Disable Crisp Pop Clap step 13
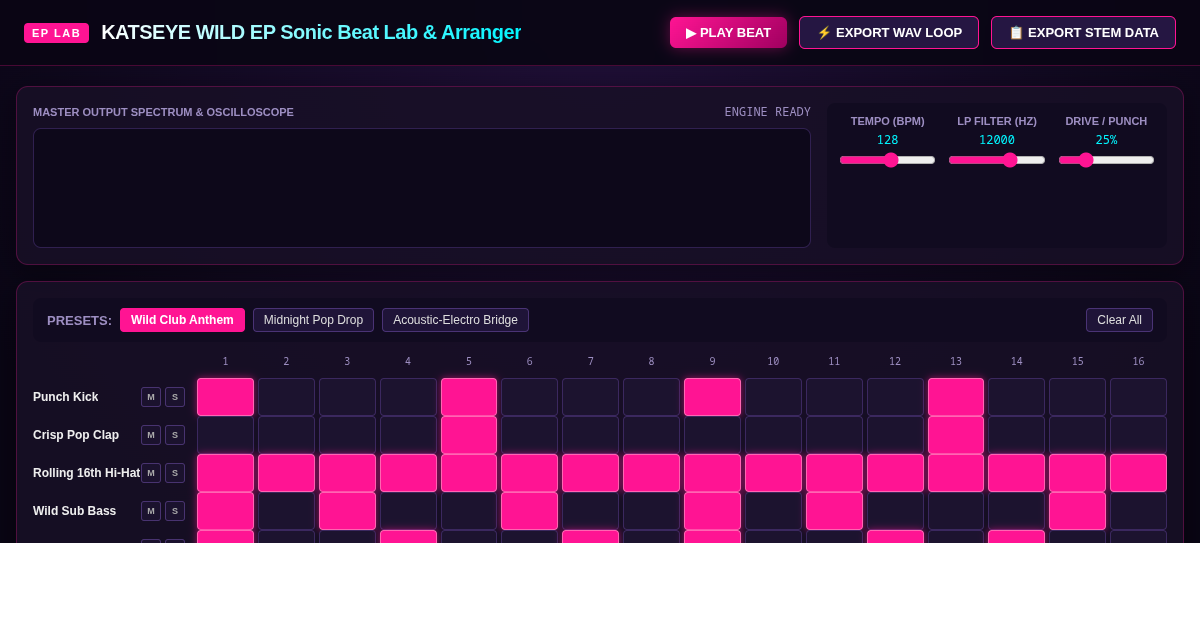This screenshot has height=630, width=1200. click(956, 435)
